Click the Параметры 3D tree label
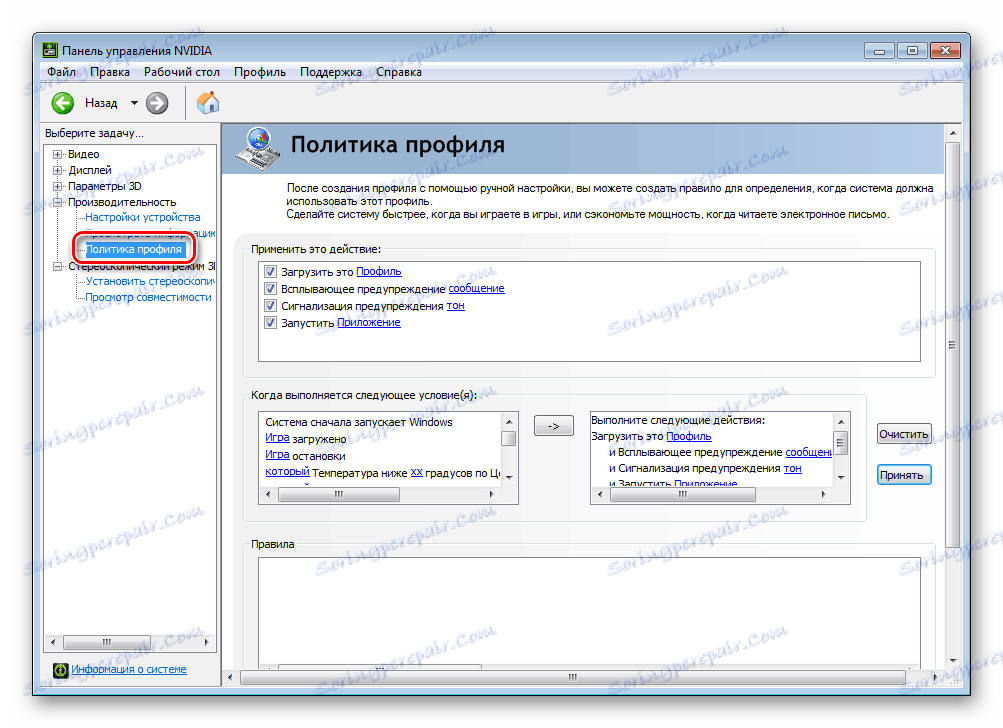 click(104, 186)
